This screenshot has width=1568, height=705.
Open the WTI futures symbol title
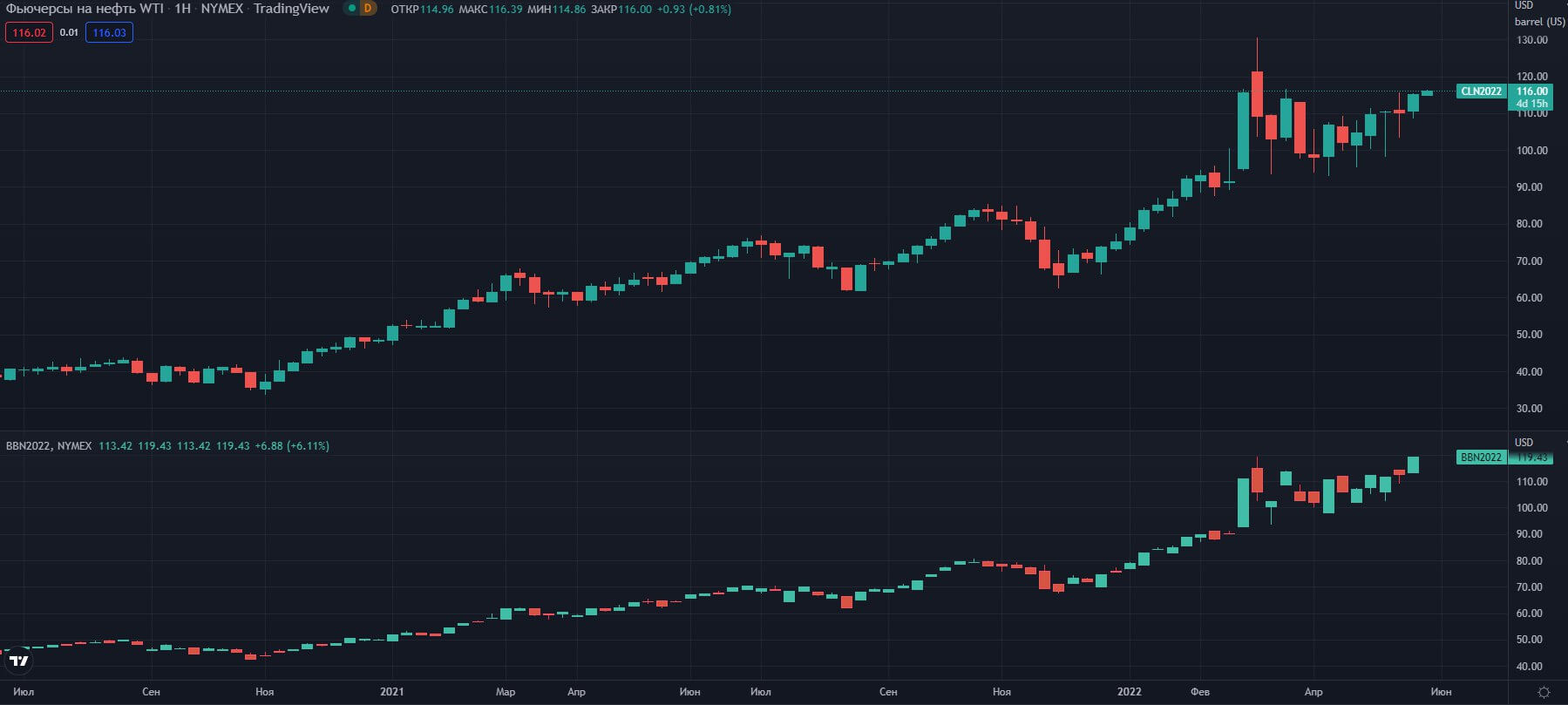coord(167,9)
